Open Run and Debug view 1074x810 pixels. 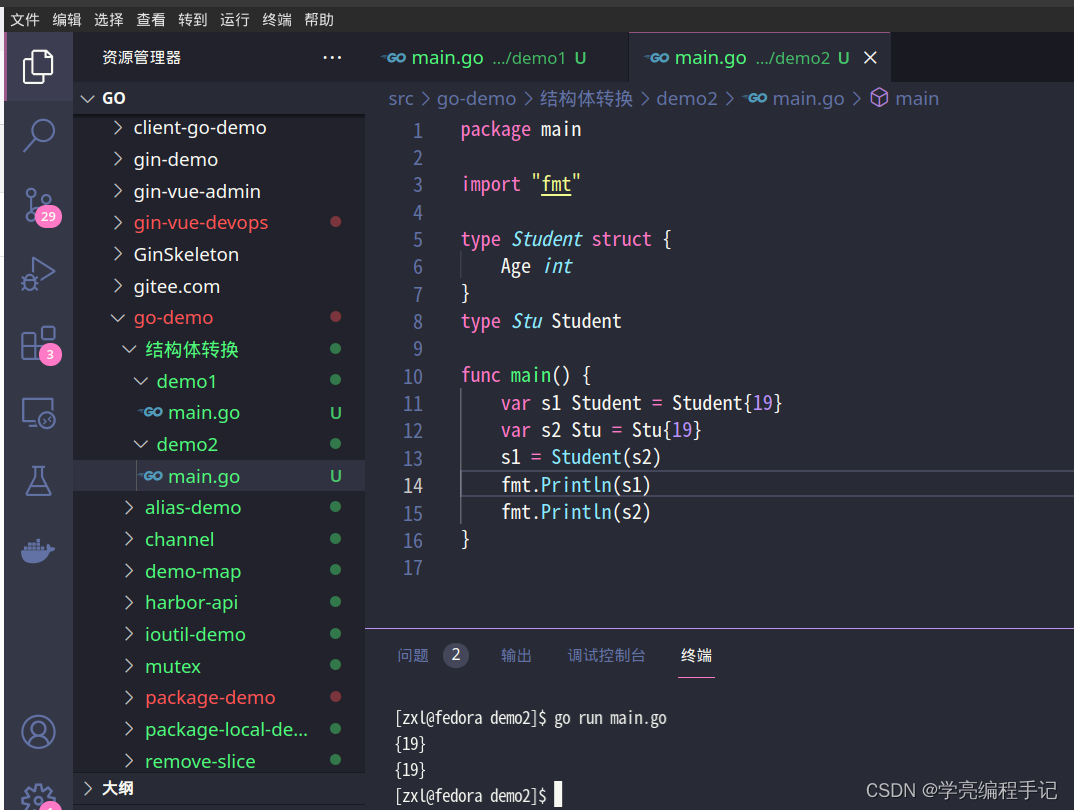[x=38, y=274]
